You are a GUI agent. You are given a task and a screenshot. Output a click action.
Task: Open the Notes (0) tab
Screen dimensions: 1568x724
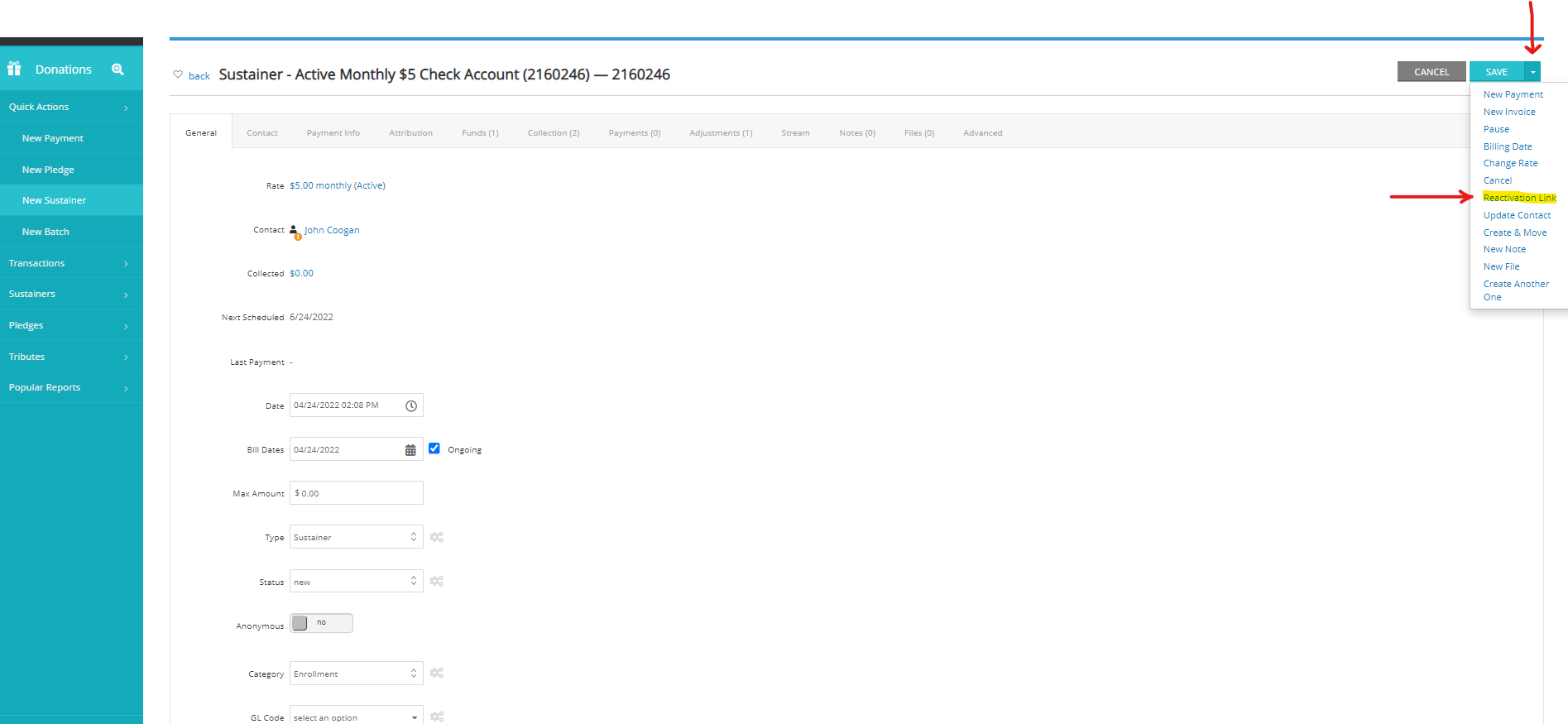857,132
